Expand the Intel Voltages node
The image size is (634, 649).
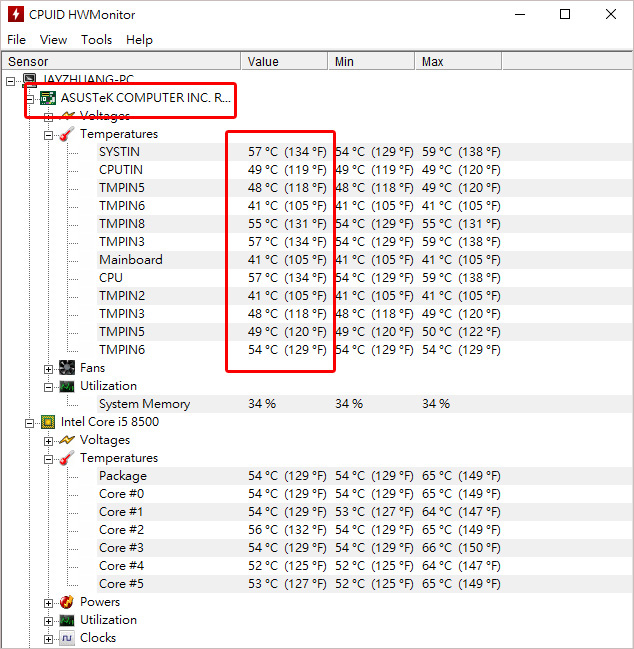coord(48,441)
